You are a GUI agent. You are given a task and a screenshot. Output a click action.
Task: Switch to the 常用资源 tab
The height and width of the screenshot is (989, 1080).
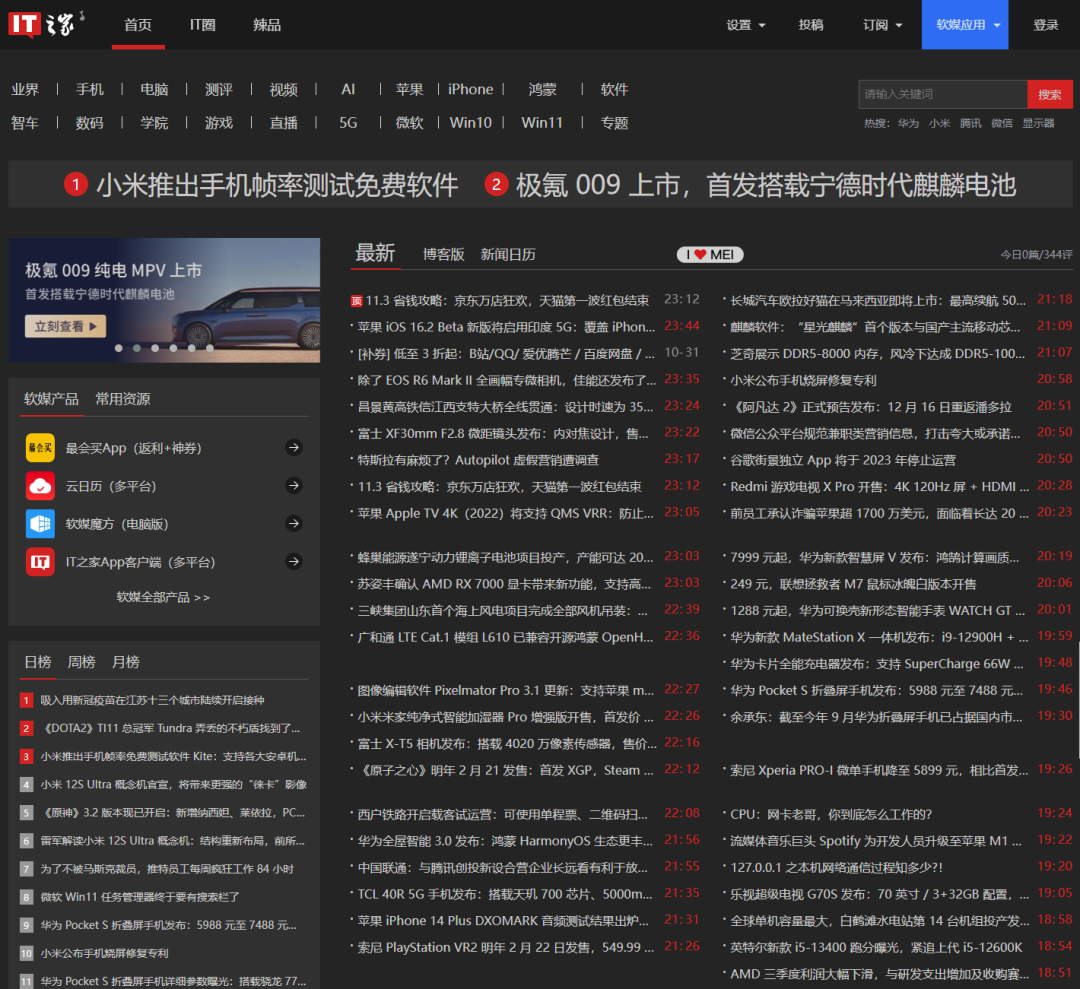tap(123, 399)
